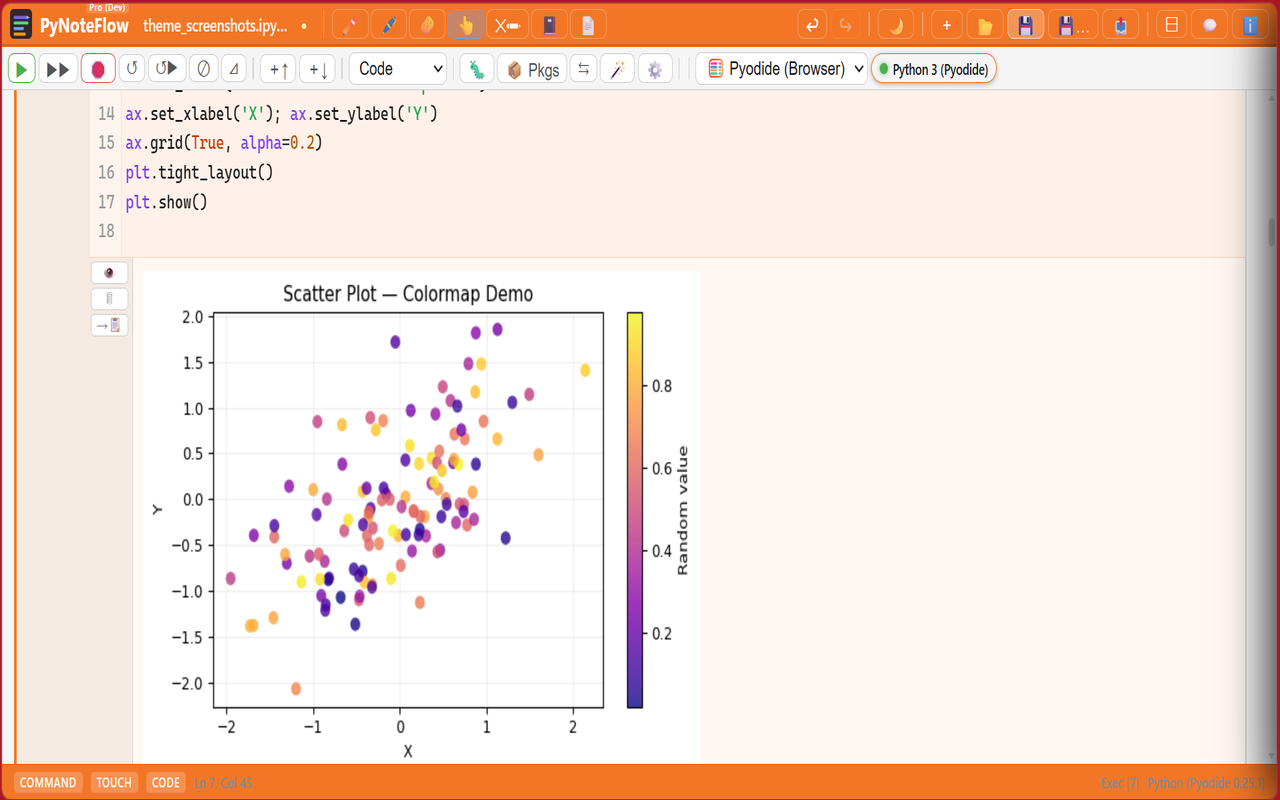Export the notebook with the upload-tray icon

(x=1120, y=25)
